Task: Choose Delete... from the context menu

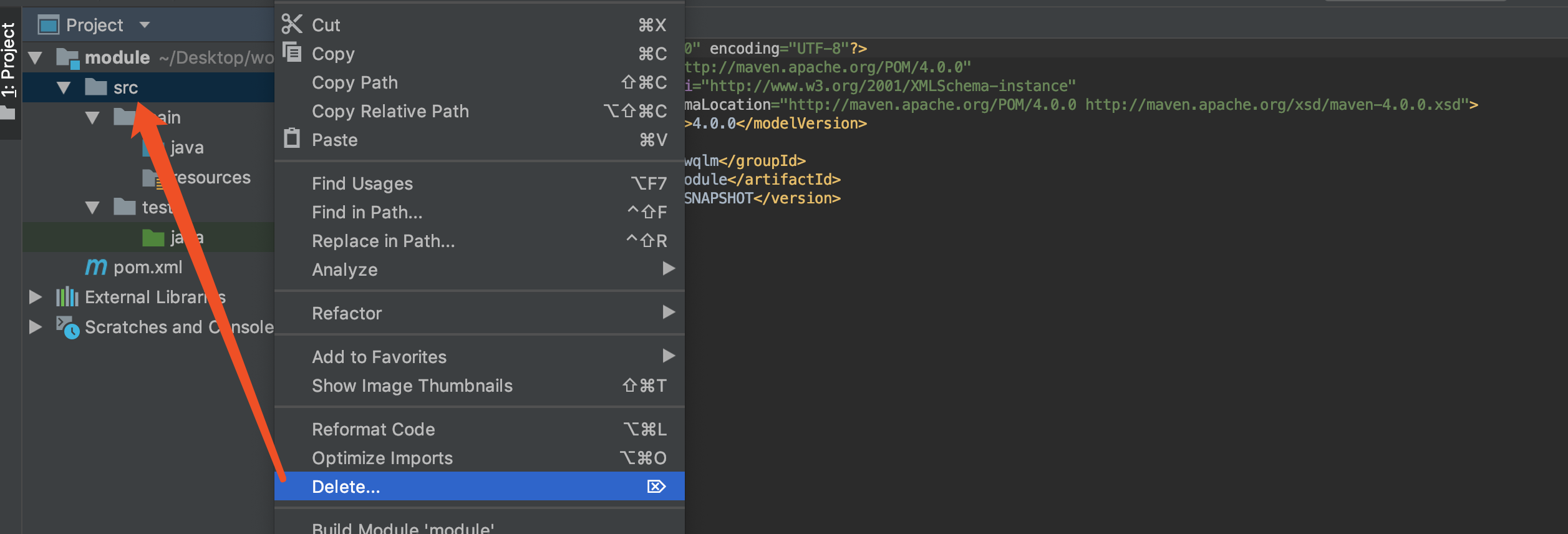Action: coord(346,487)
